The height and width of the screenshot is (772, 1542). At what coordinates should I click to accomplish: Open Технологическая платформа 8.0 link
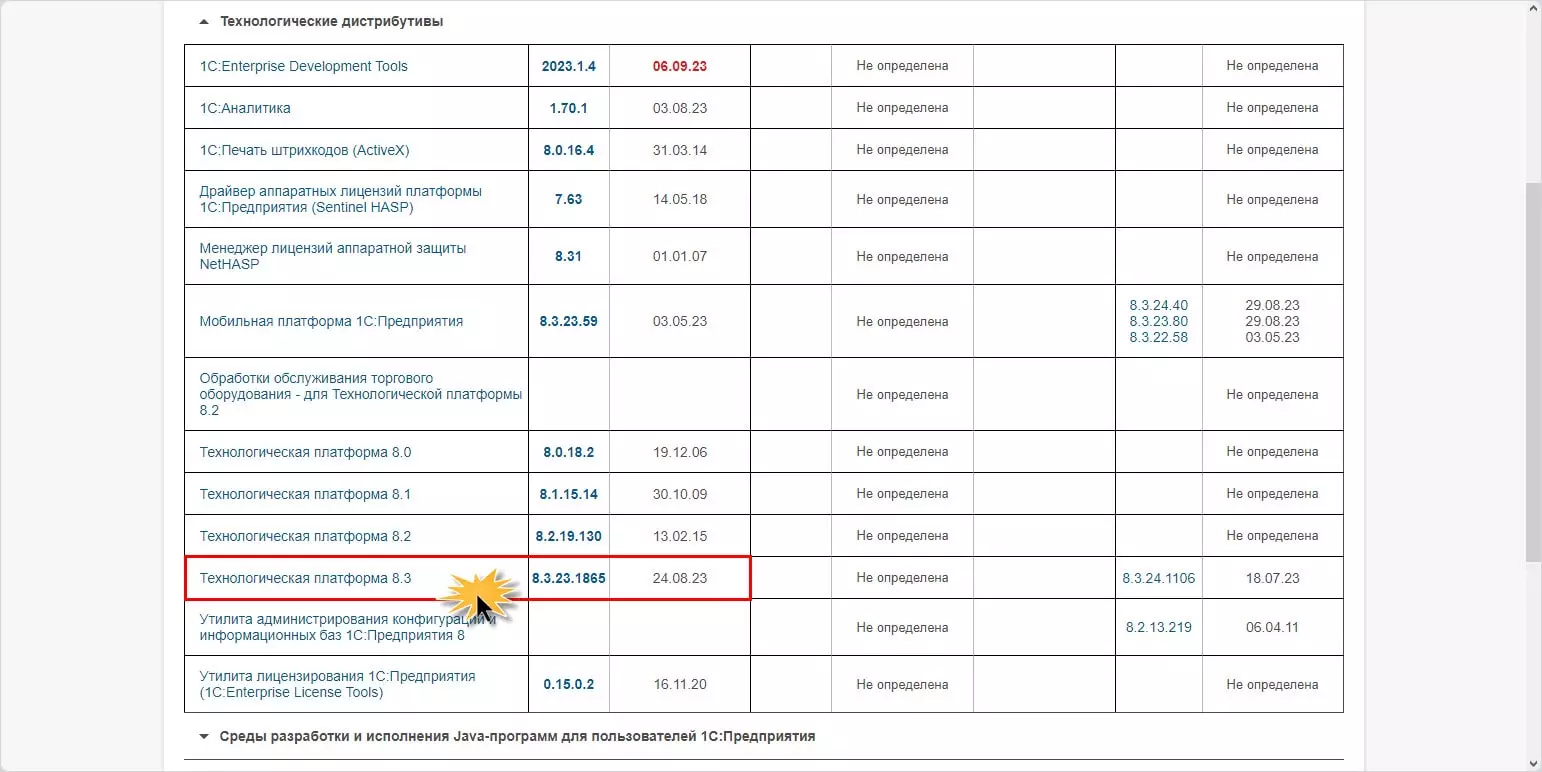point(305,452)
